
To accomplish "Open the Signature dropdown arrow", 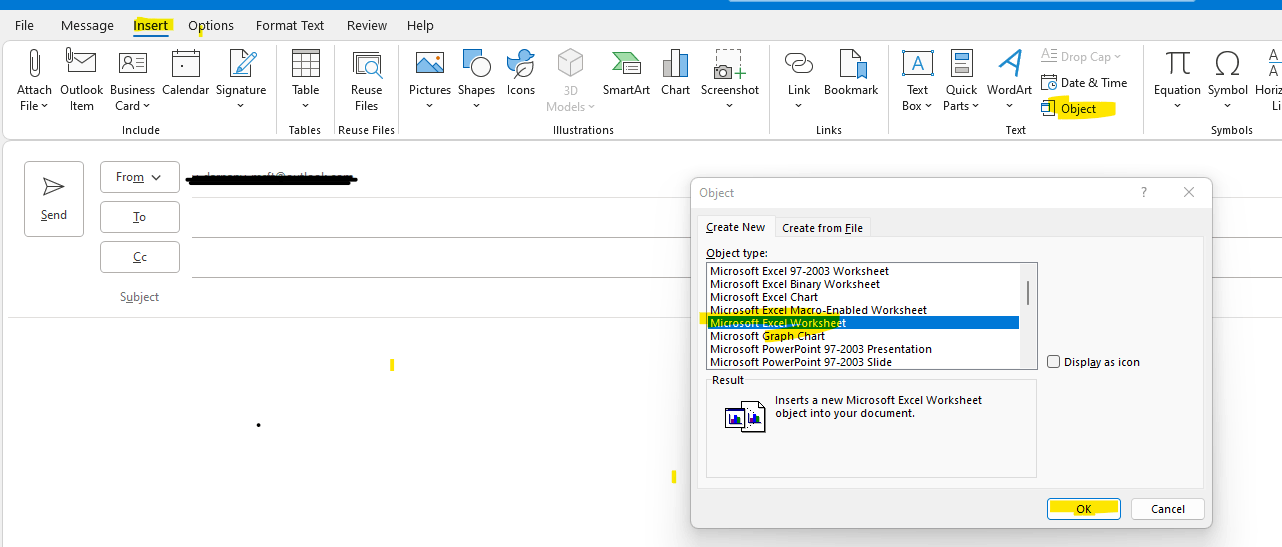I will 241,106.
